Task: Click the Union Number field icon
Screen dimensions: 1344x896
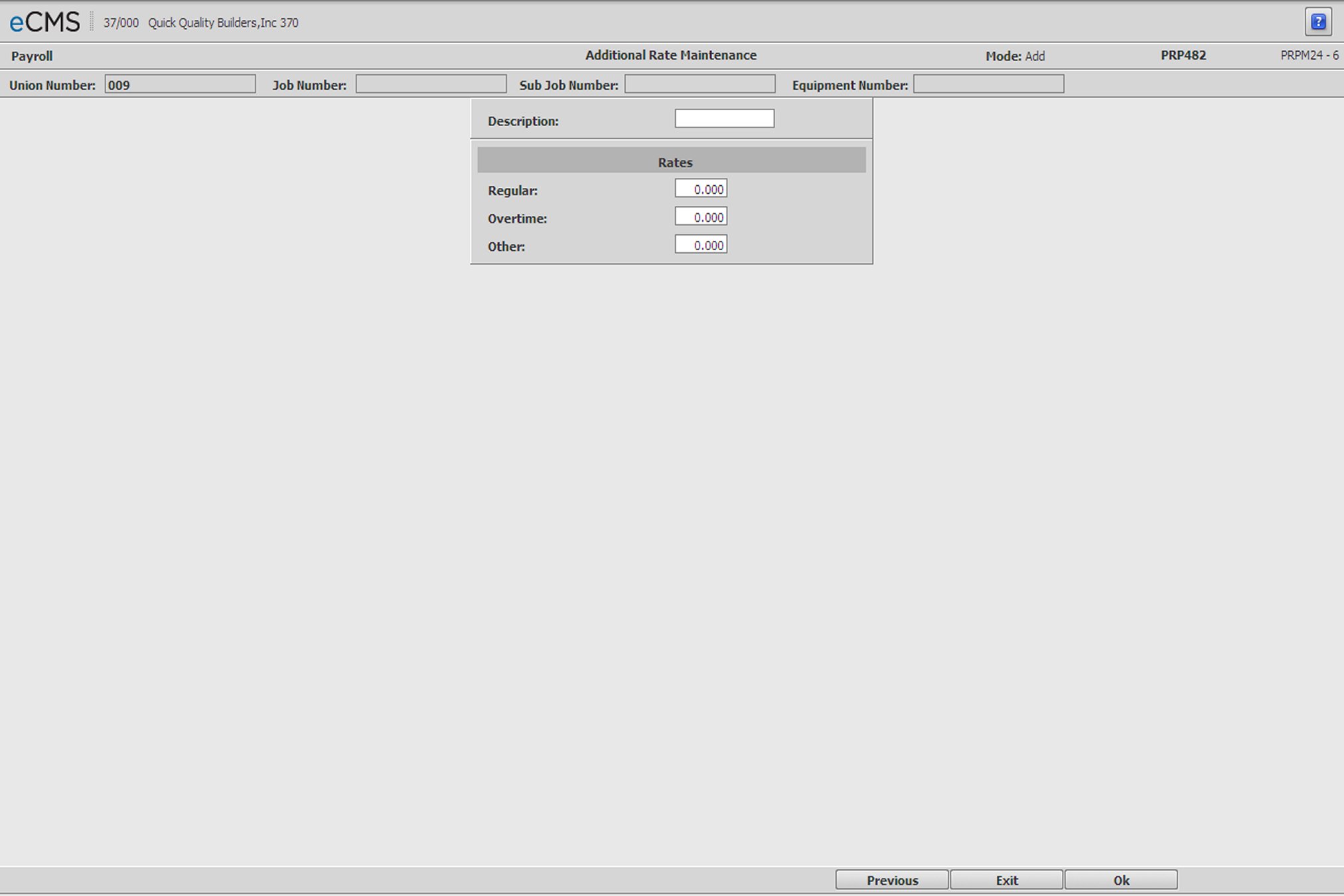Action: pyautogui.click(x=181, y=85)
